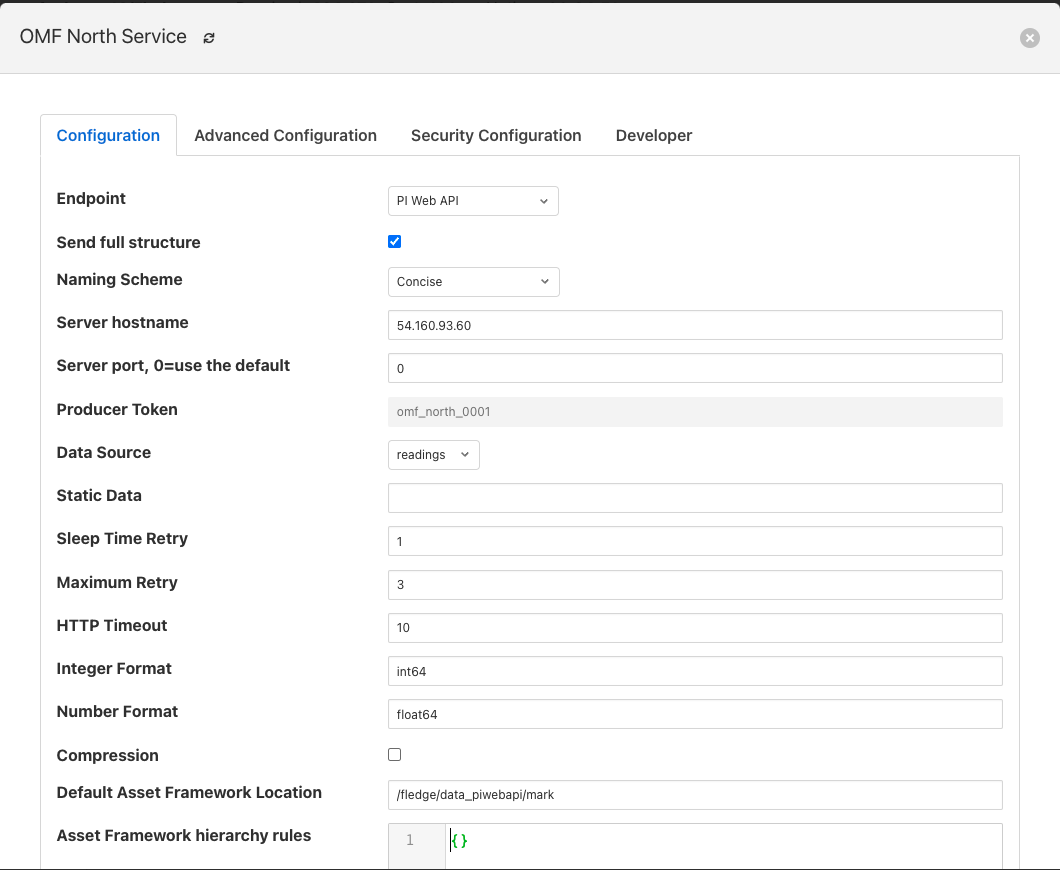Click the Integer Format text field
Screen dimensions: 1060x870
point(694,671)
